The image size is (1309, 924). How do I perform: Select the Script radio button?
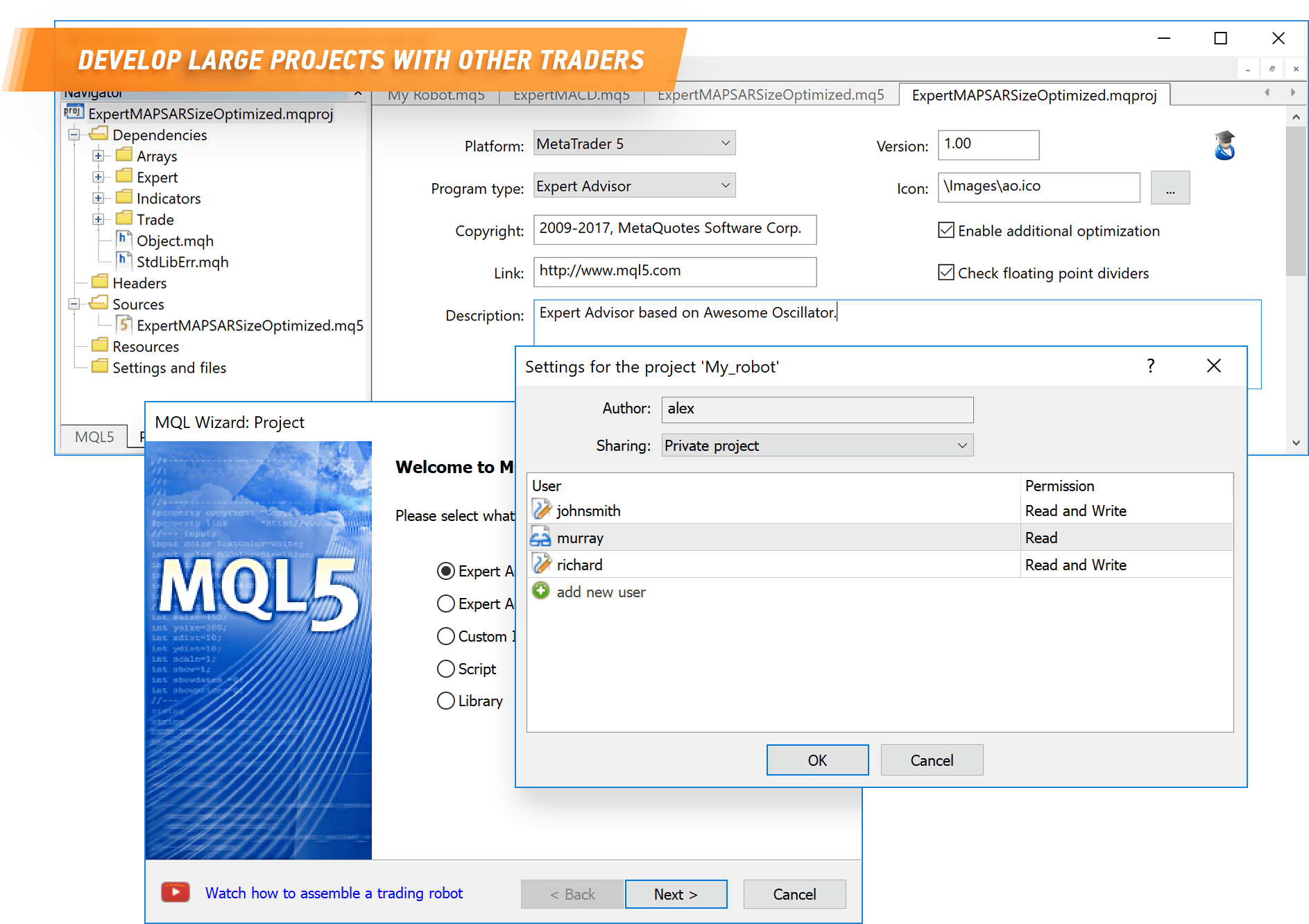pos(445,668)
